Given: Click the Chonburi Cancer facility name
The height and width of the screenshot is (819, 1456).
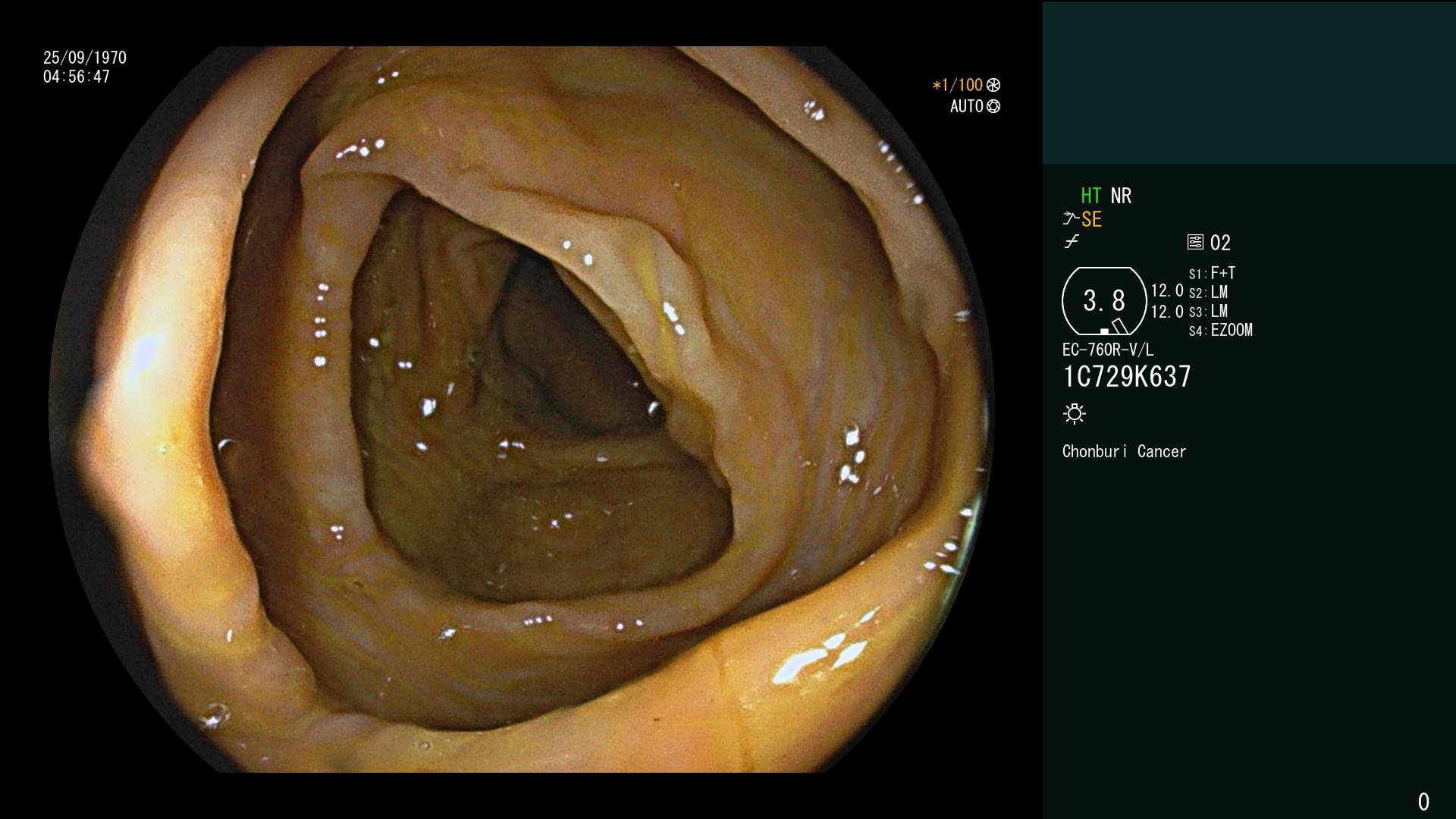Looking at the screenshot, I should (x=1124, y=451).
